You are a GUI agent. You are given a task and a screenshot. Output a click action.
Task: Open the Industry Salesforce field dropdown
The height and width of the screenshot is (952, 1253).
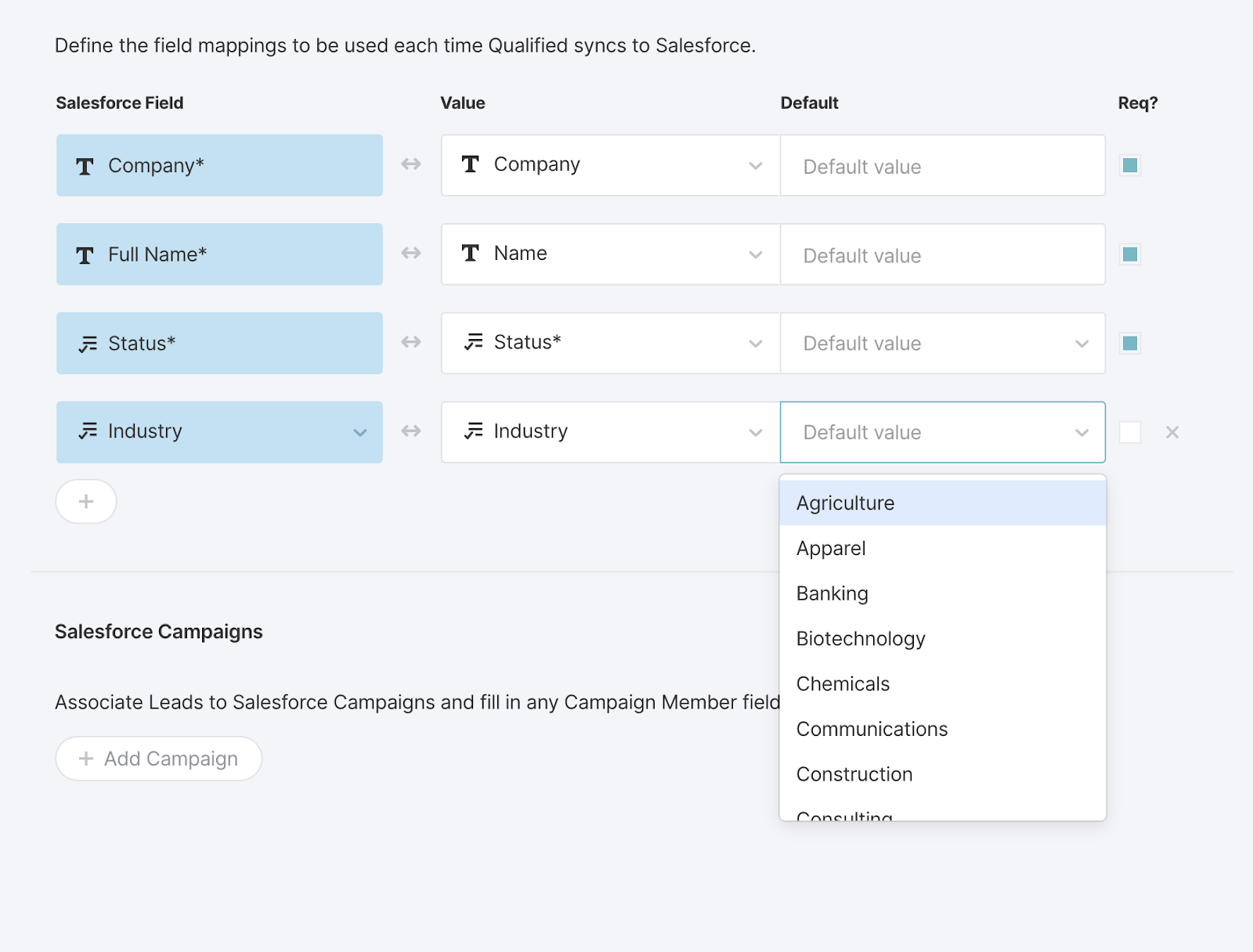[x=359, y=431]
